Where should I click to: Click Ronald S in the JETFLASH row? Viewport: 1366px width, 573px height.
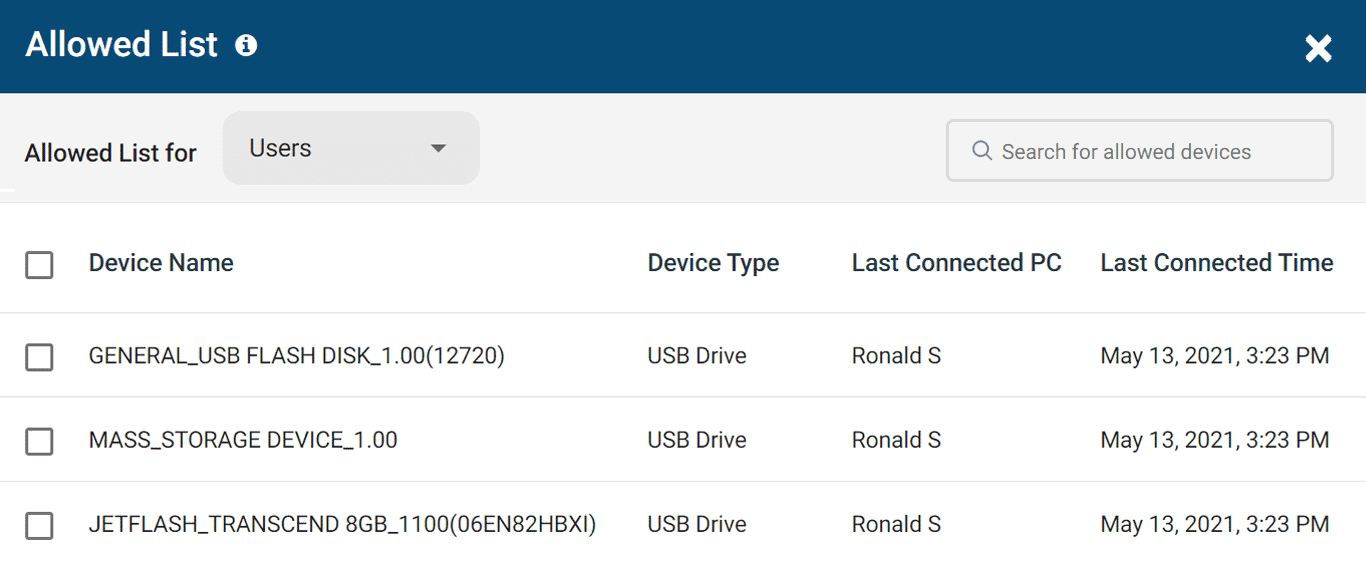(896, 525)
